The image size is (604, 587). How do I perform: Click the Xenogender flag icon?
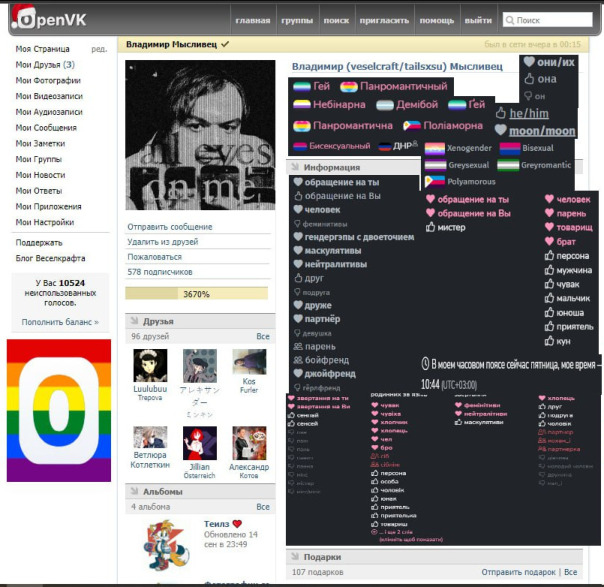(435, 148)
